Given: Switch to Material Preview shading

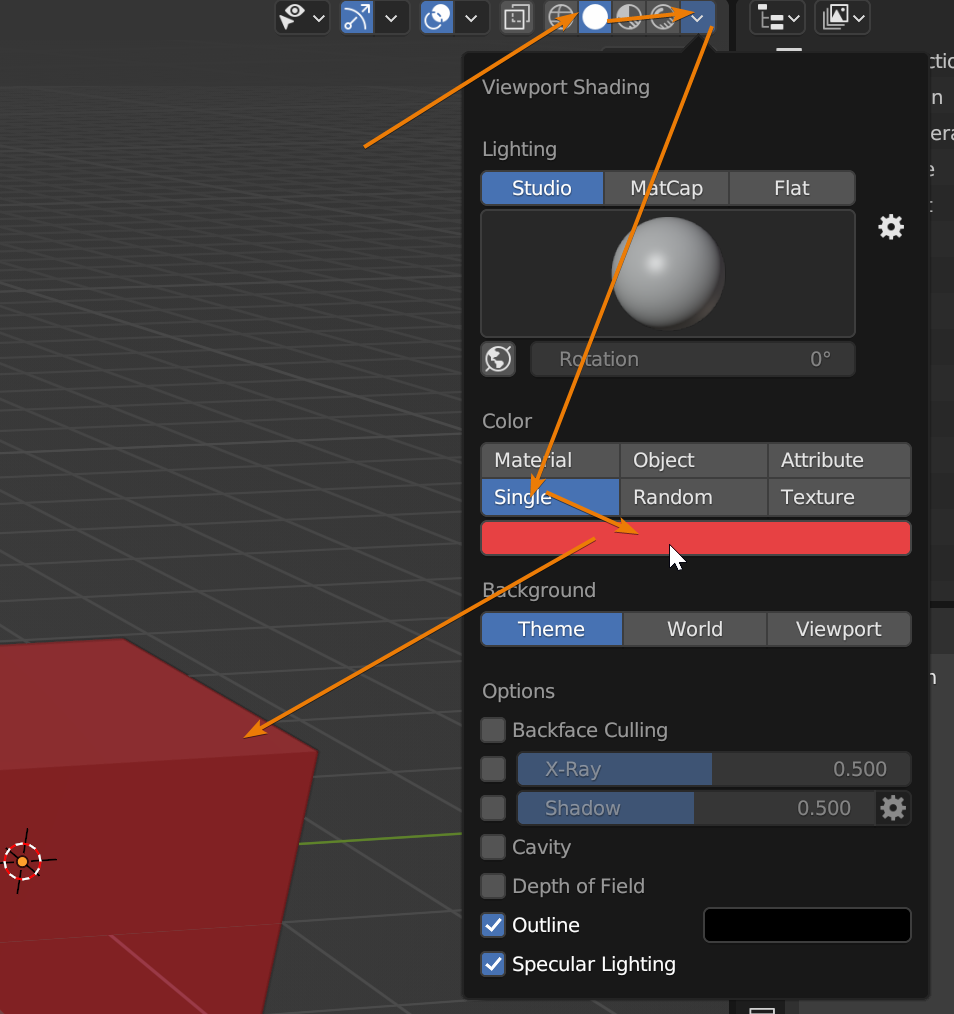Looking at the screenshot, I should click(x=629, y=17).
